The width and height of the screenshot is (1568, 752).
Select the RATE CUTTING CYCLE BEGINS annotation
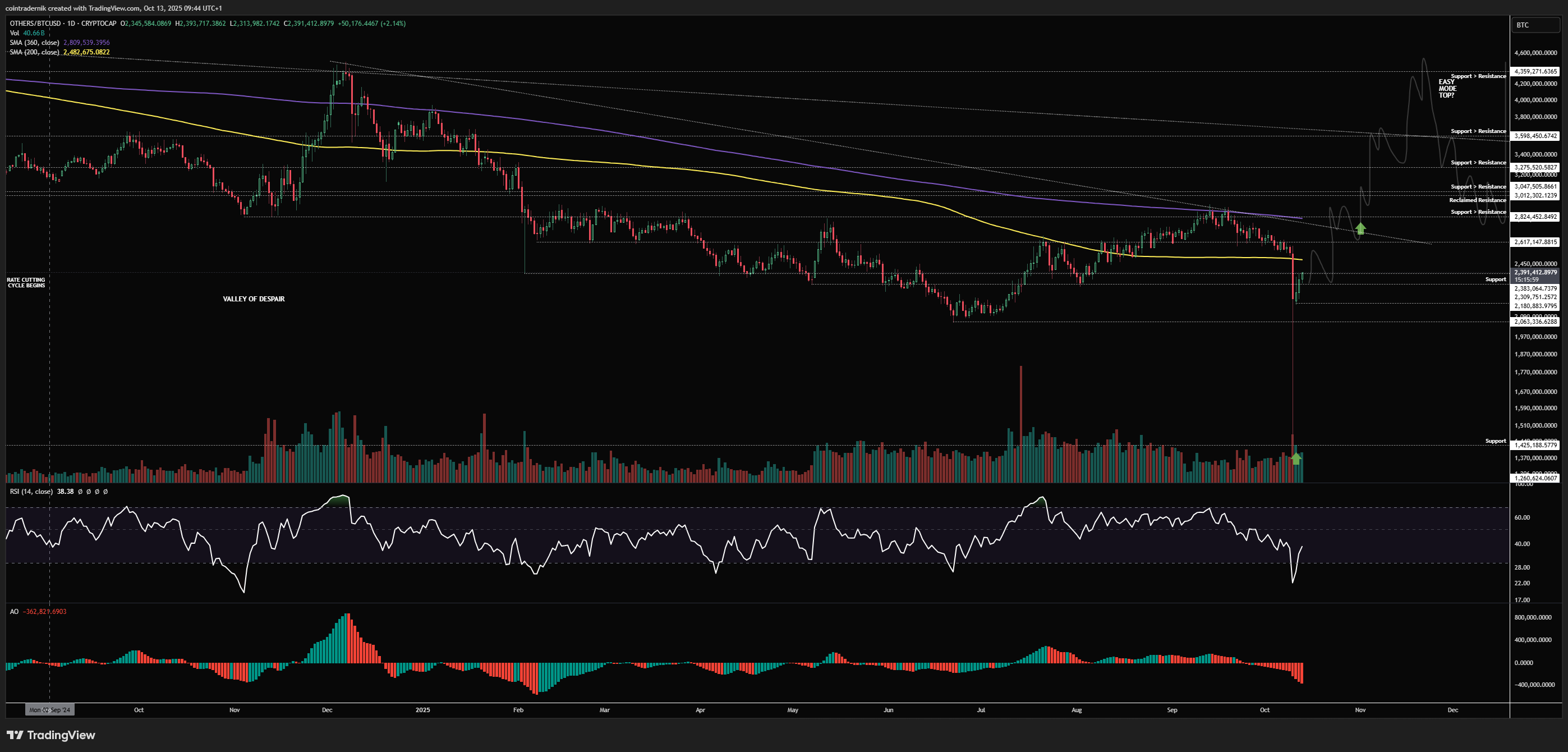coord(26,282)
